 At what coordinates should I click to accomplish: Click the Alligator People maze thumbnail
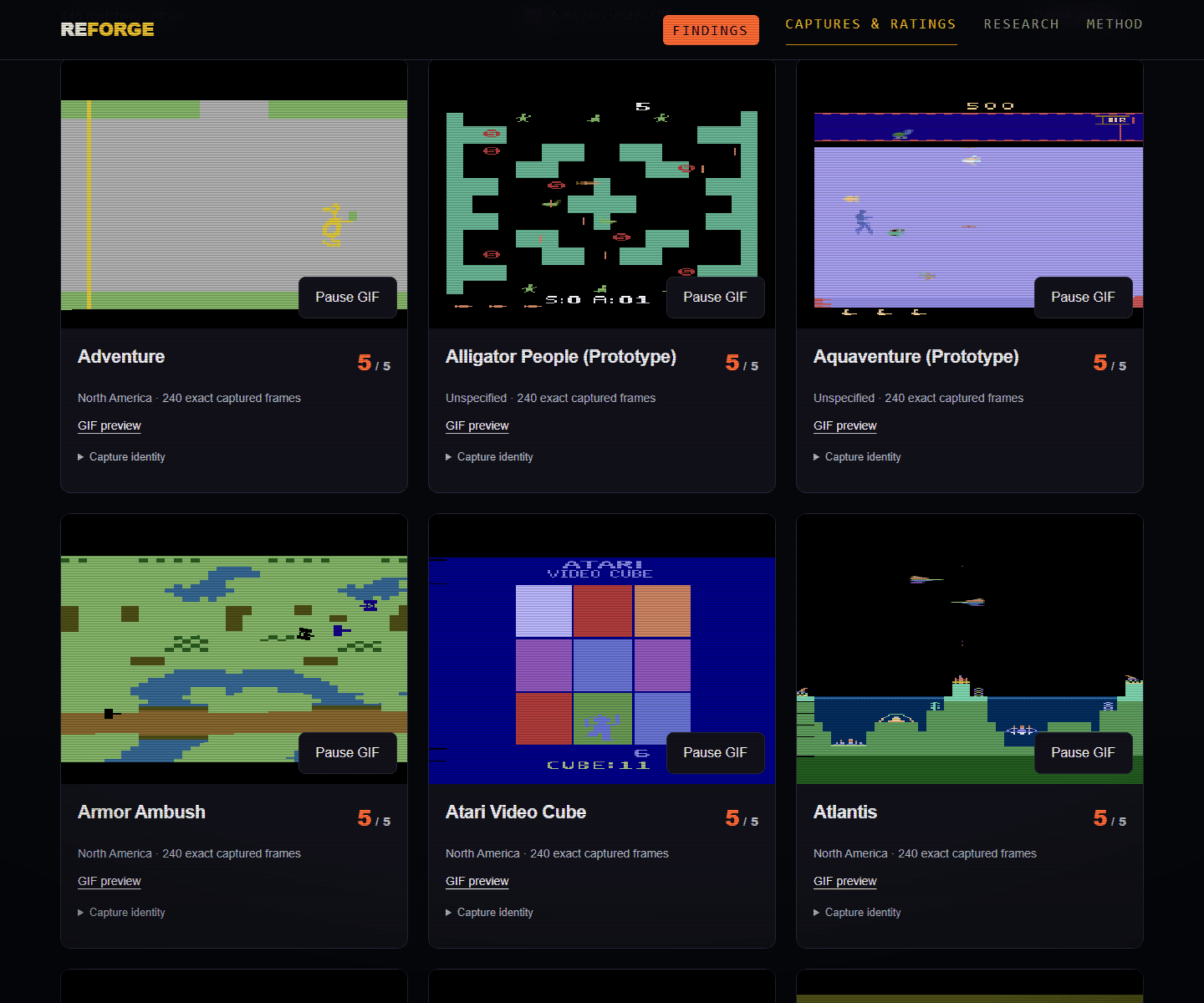[602, 194]
